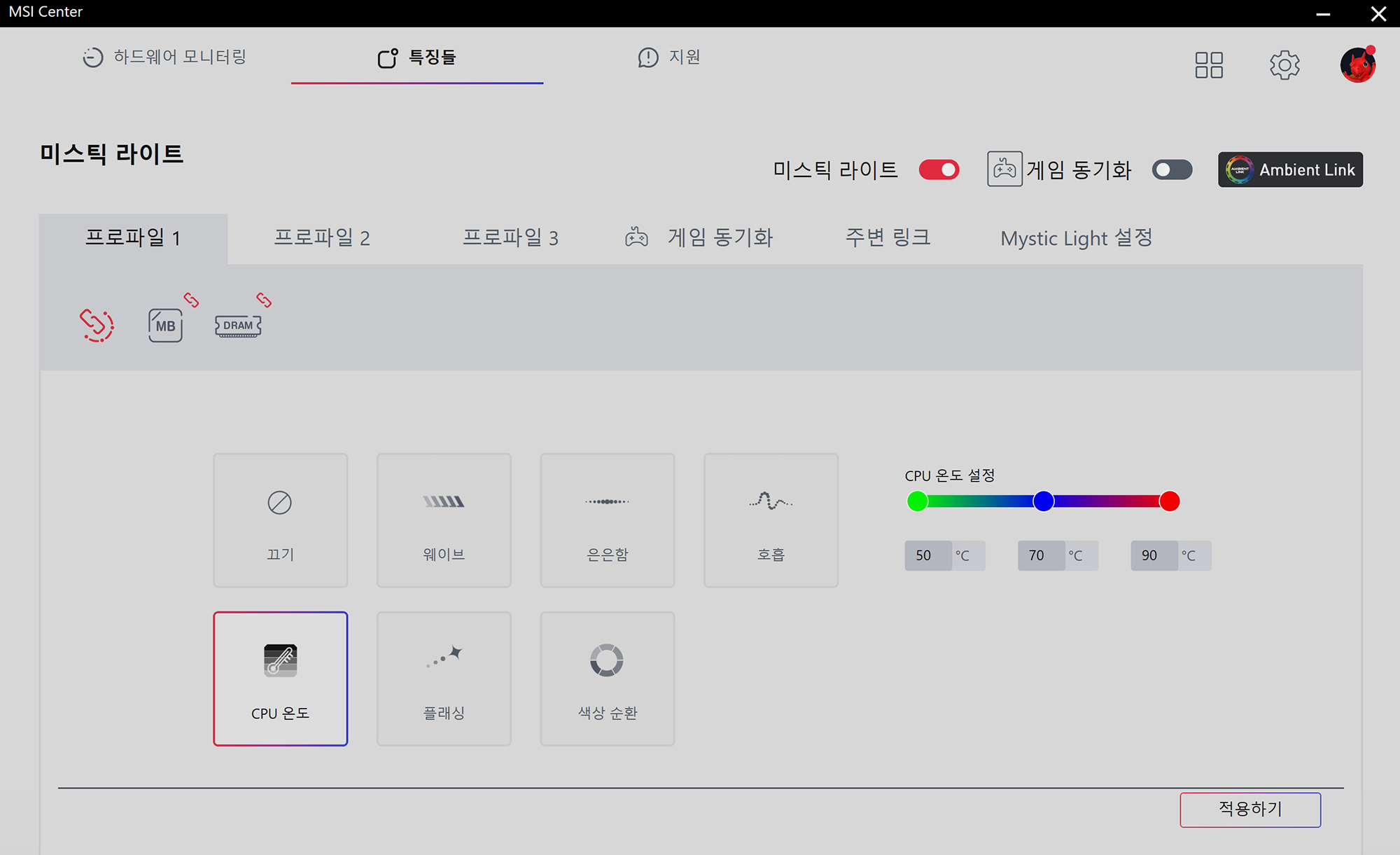Open Ambient Link button
The image size is (1400, 855).
[1290, 169]
